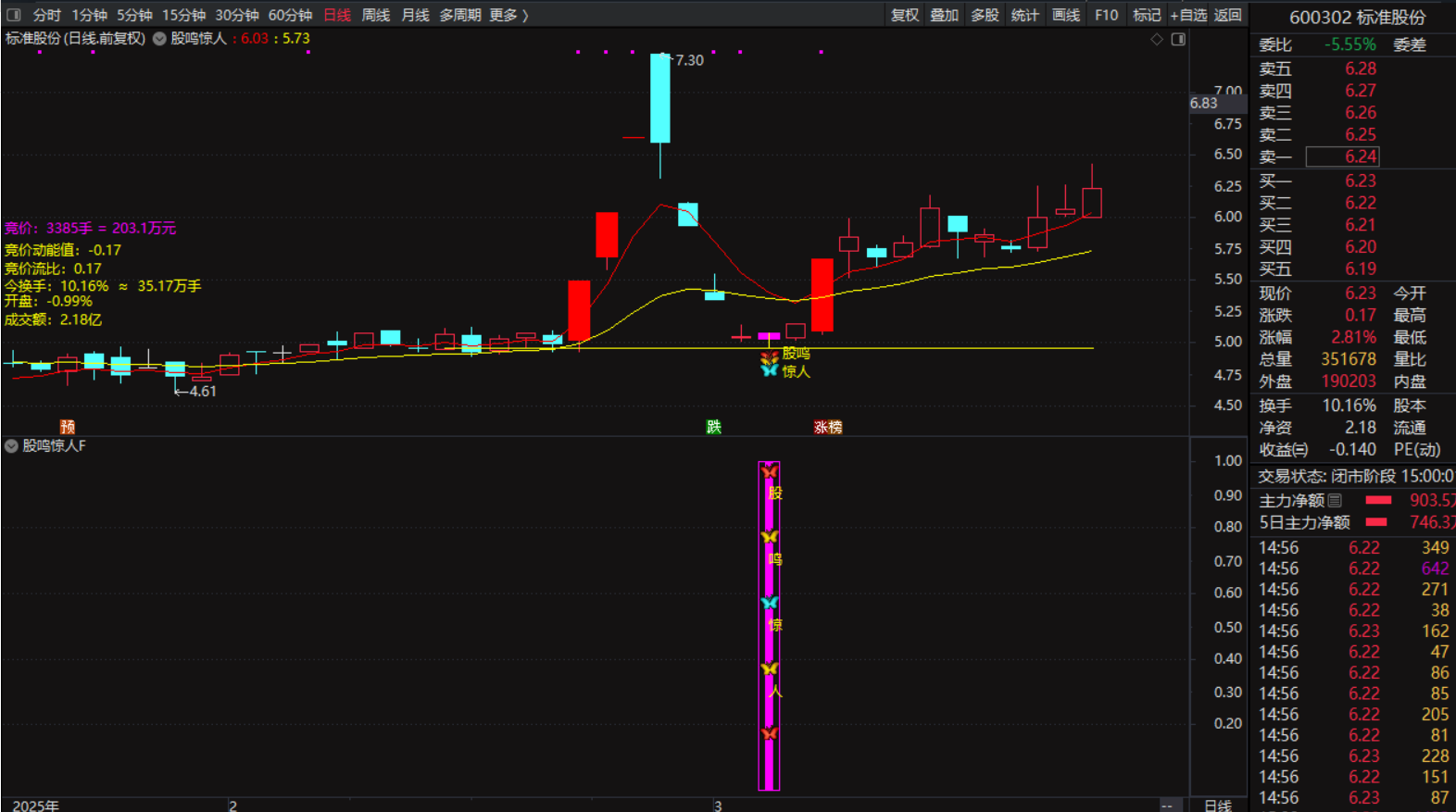Click the diamond marker icon above chart
Image resolution: width=1456 pixels, height=812 pixels.
(x=1156, y=39)
